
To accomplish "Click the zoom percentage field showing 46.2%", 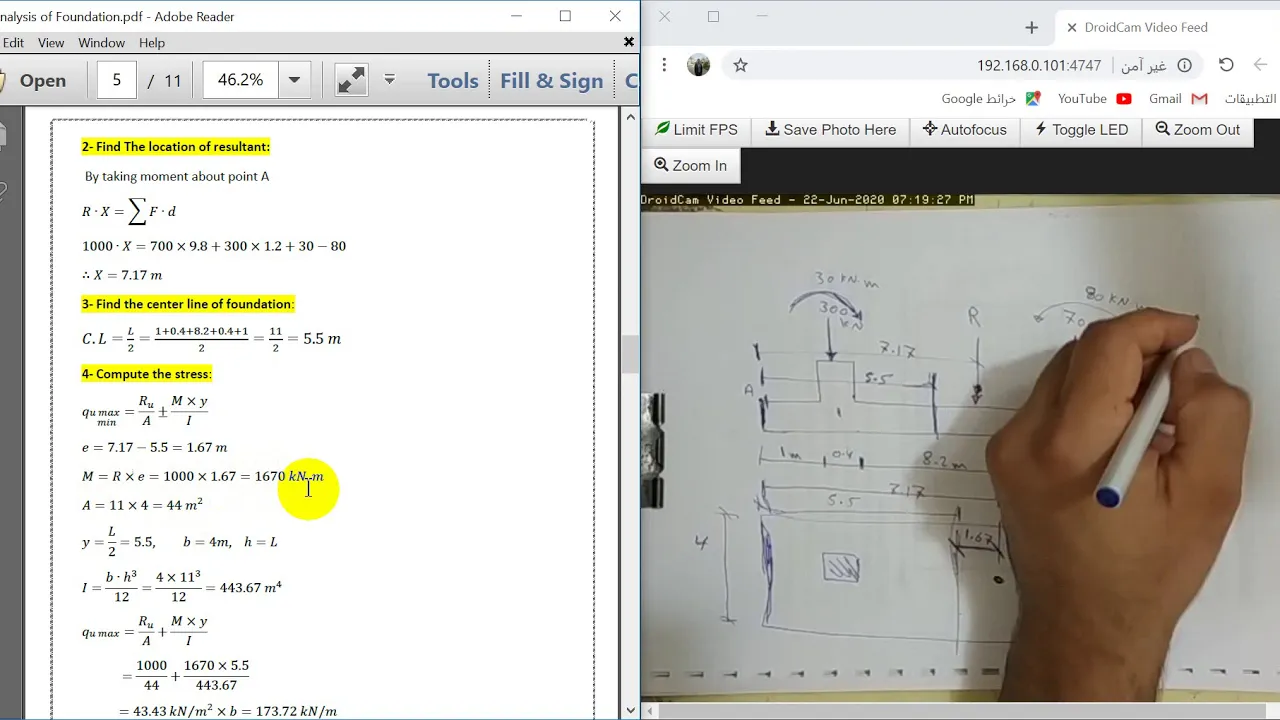I will pyautogui.click(x=240, y=80).
